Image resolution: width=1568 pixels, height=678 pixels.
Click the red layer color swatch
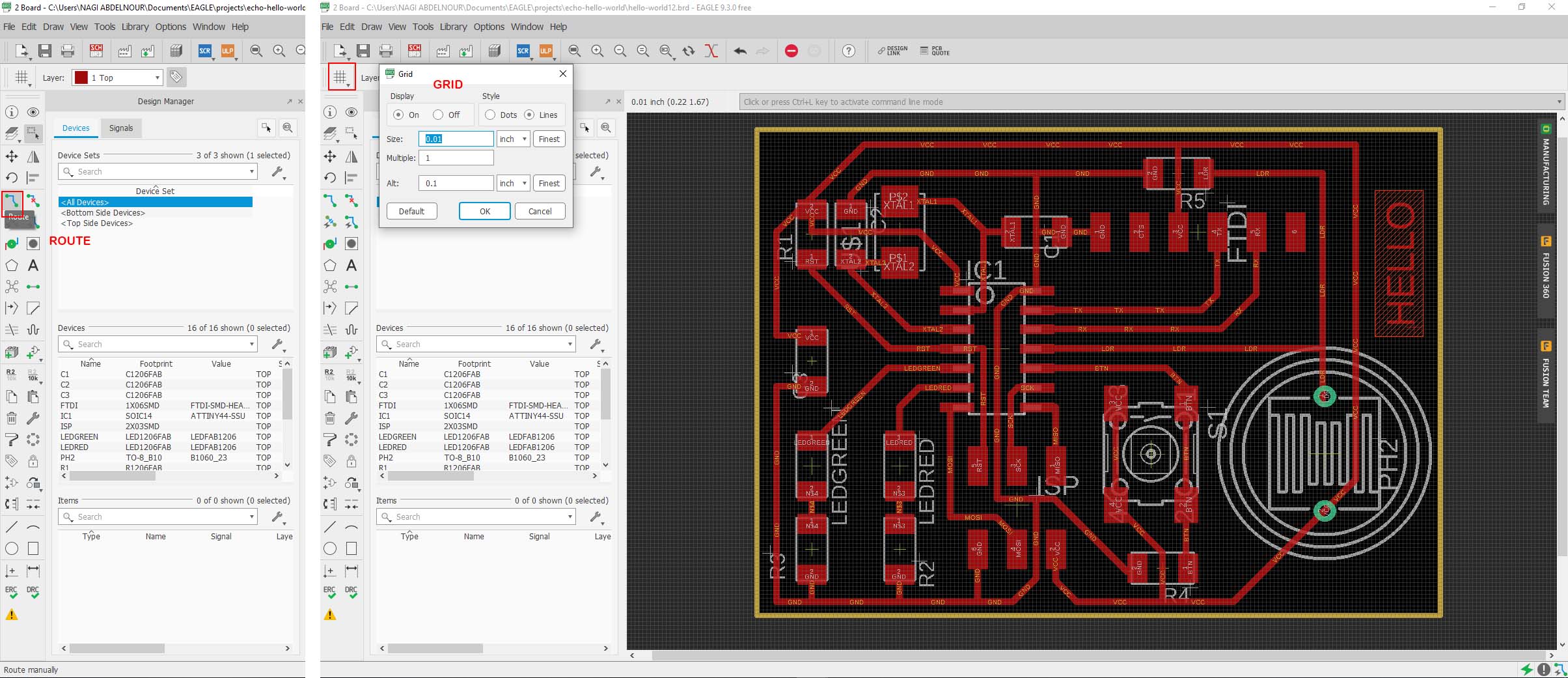81,78
